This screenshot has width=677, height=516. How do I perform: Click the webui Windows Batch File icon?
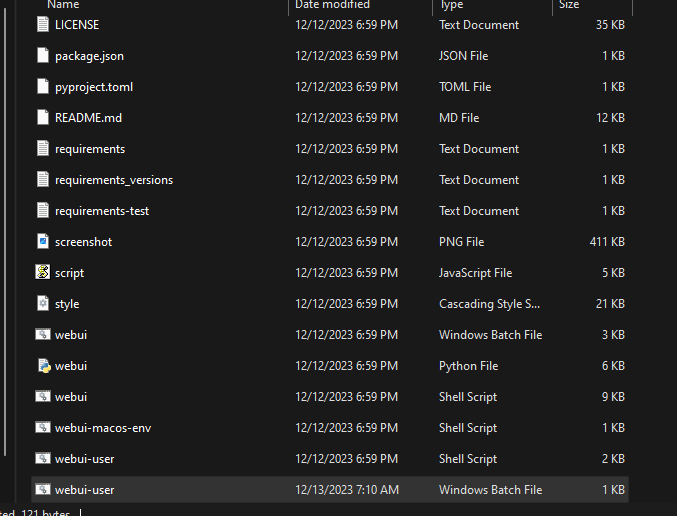coord(43,334)
